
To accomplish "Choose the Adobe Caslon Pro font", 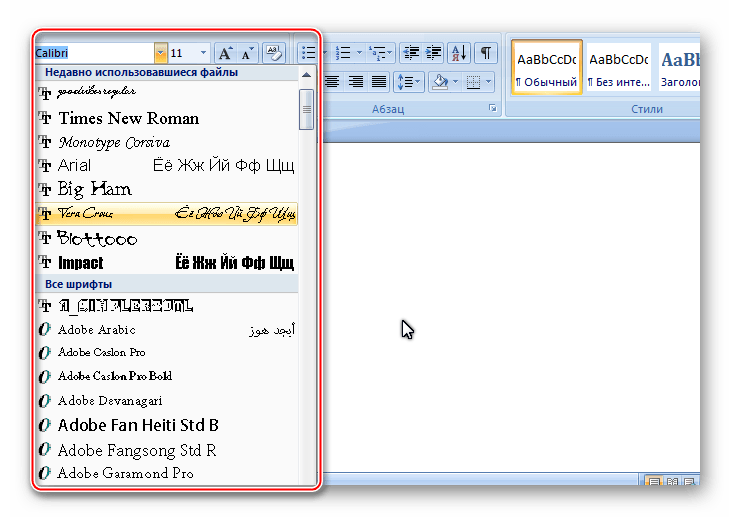I will 167,353.
